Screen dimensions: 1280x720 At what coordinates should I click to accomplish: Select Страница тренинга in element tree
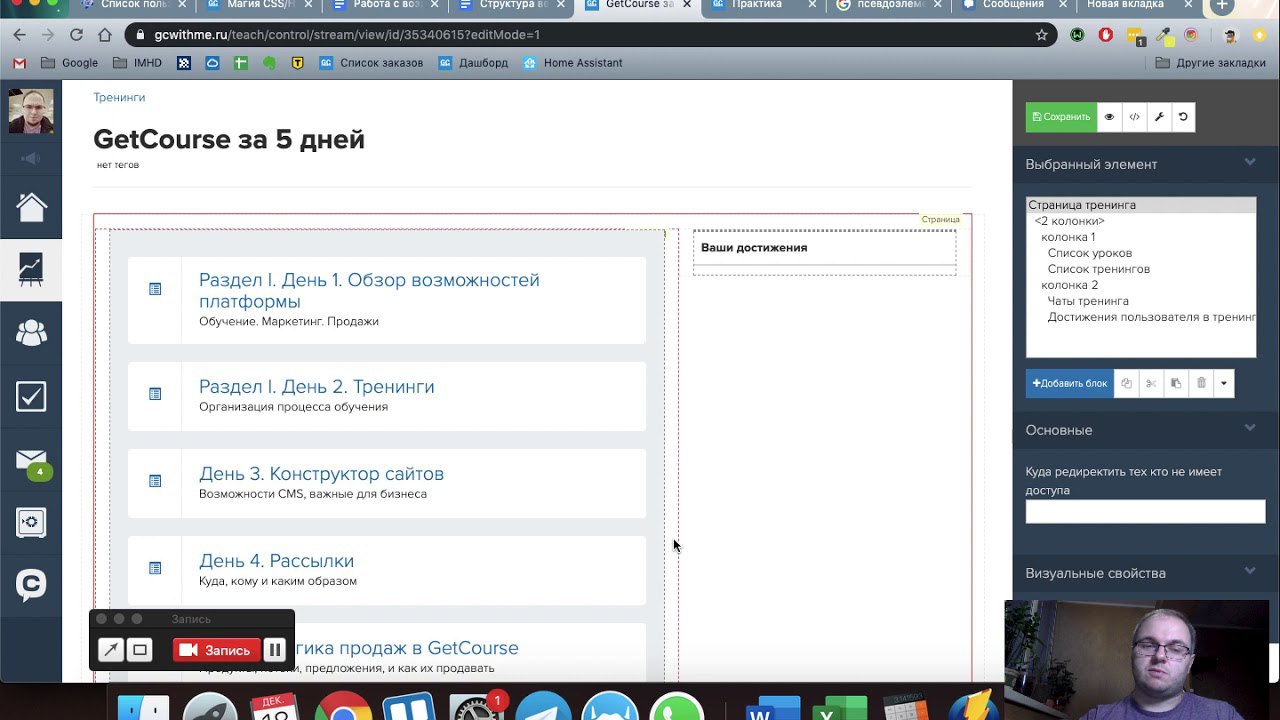[x=1141, y=205]
